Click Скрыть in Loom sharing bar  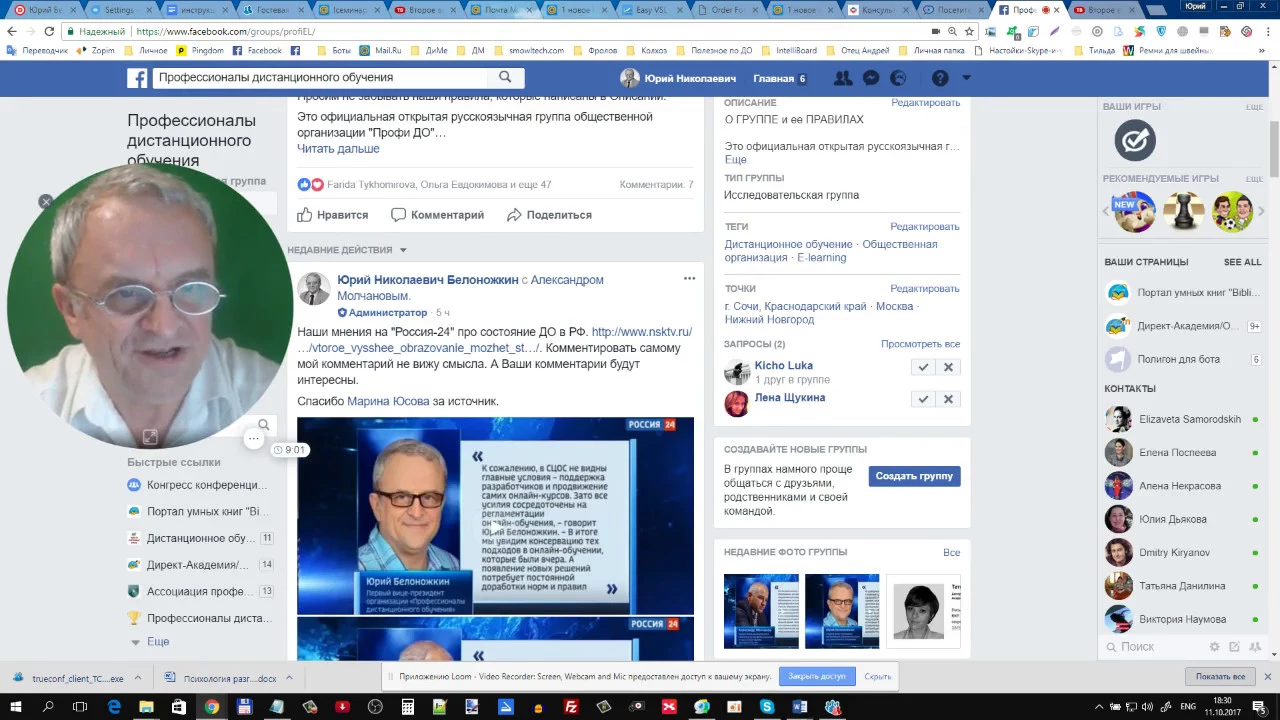pos(878,676)
